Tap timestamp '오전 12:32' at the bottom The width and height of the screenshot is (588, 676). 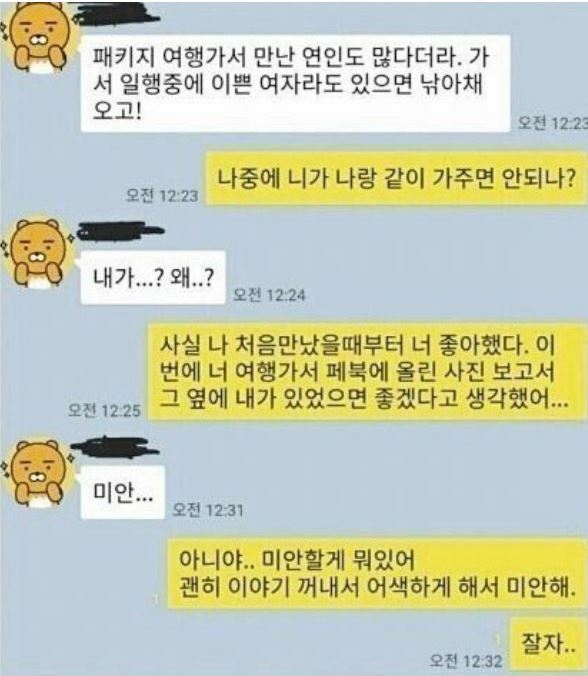click(x=466, y=660)
